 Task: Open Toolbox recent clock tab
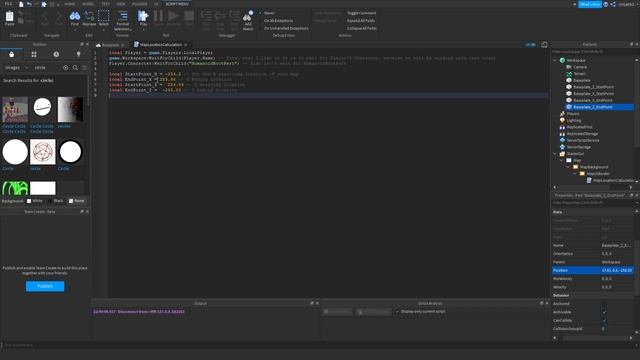coord(56,54)
